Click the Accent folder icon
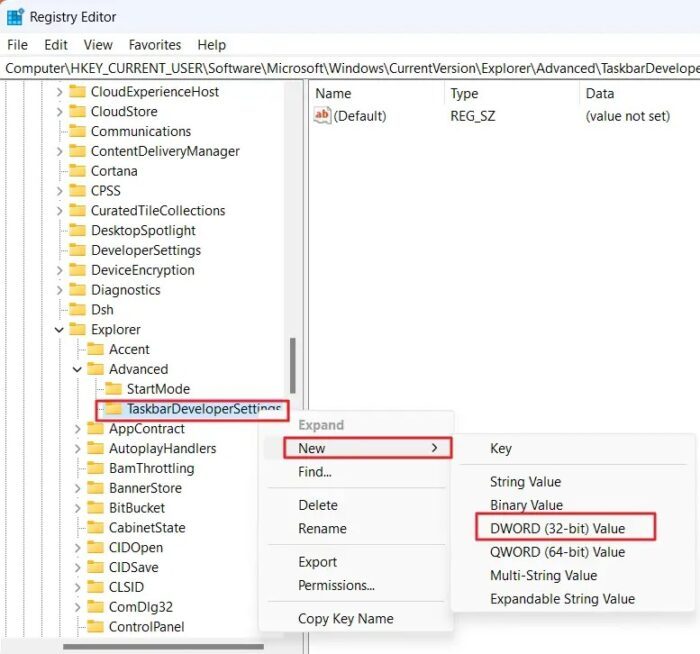 (95, 349)
